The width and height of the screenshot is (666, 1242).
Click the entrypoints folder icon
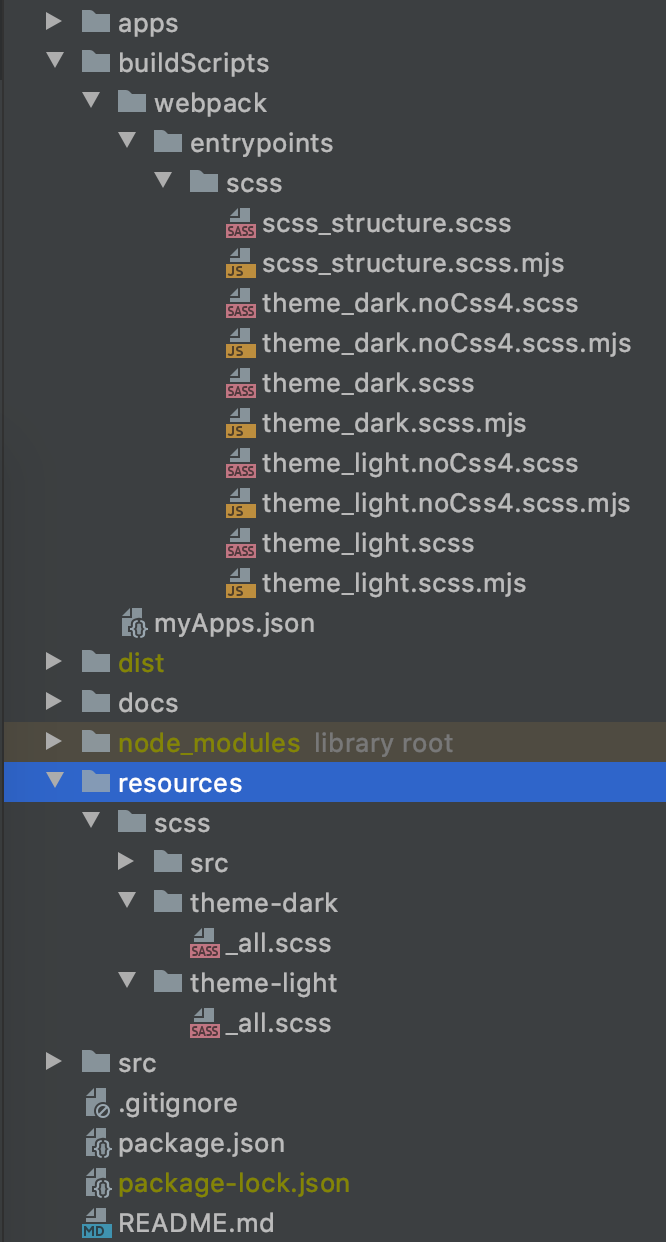(167, 142)
